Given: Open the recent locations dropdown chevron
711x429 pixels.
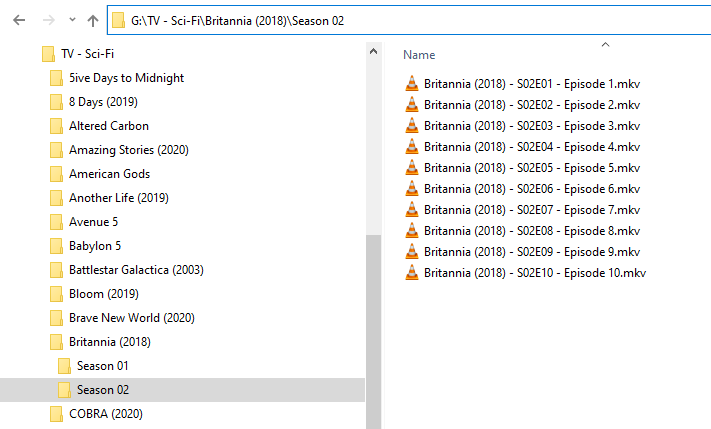Looking at the screenshot, I should point(70,21).
